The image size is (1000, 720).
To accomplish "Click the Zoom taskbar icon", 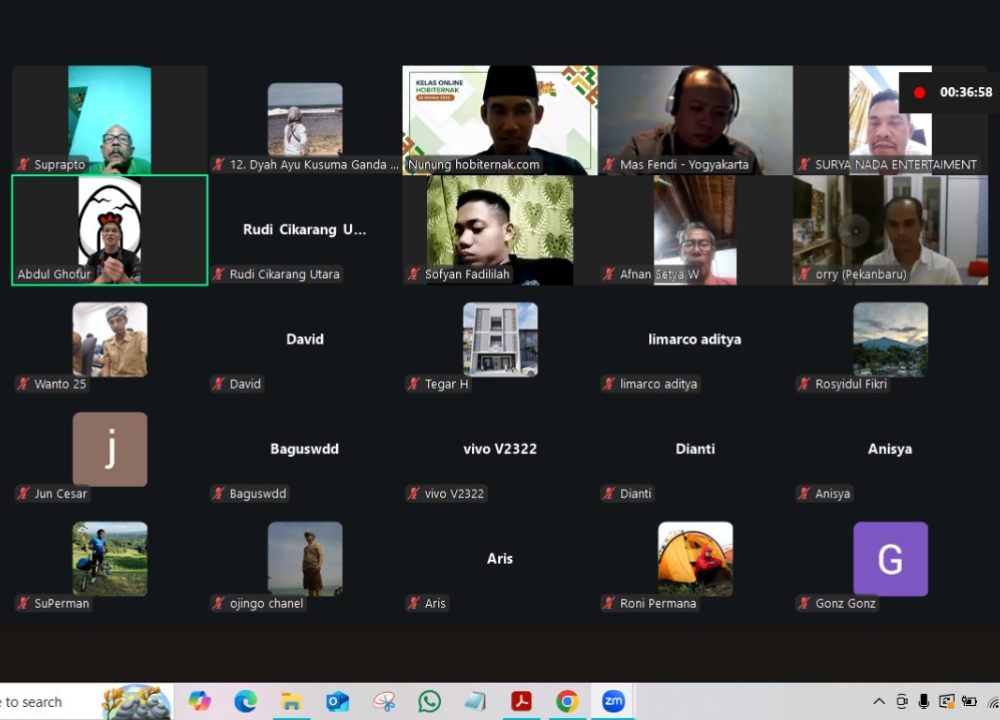I will tap(613, 702).
